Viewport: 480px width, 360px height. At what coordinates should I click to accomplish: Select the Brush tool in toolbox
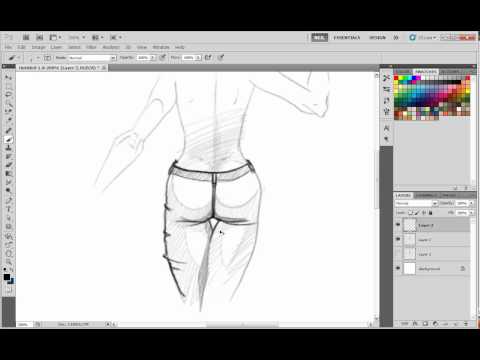[9, 139]
